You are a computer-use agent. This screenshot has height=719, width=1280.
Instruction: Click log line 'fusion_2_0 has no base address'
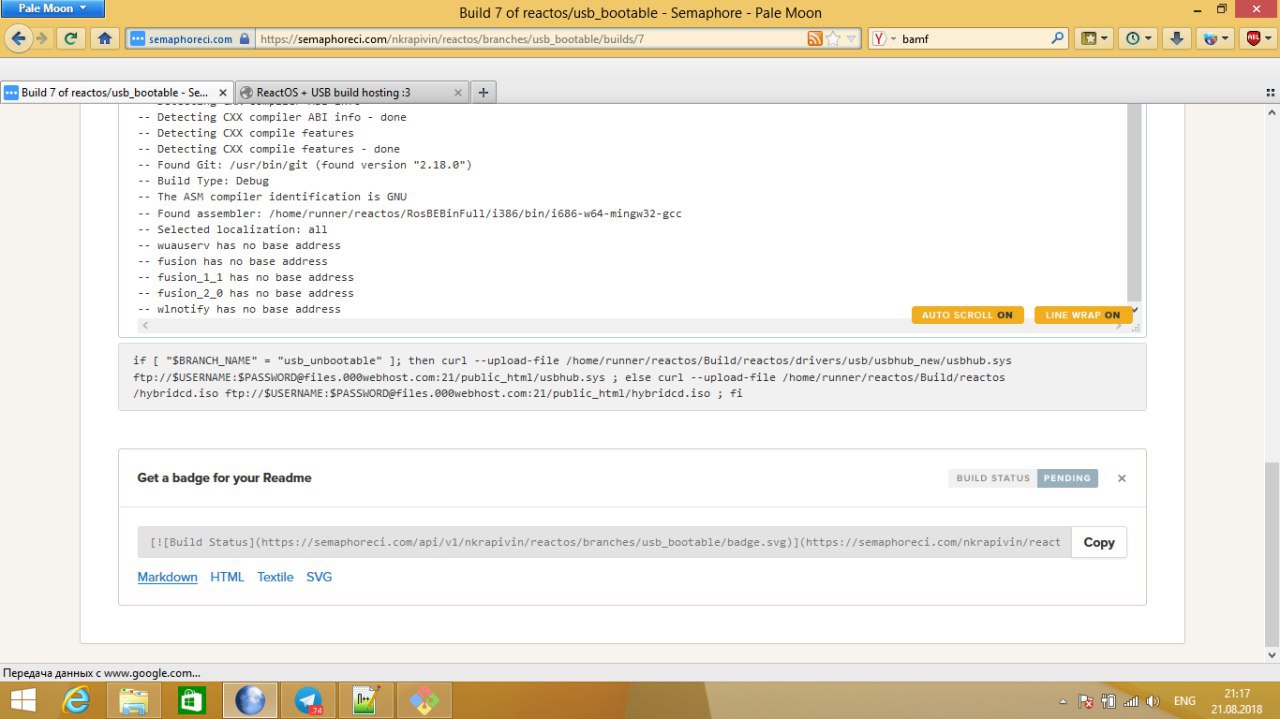point(246,293)
